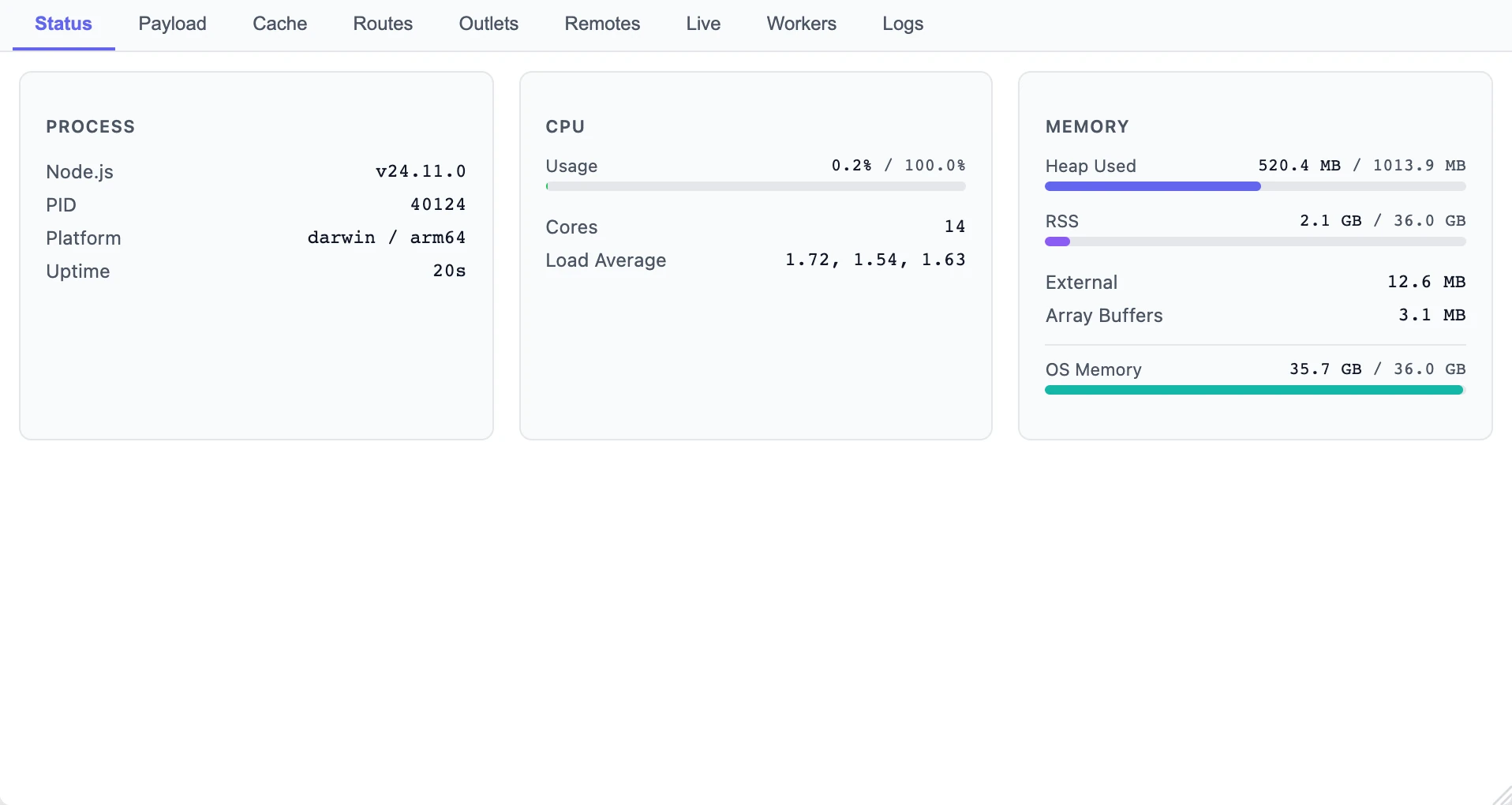Switch to the Live tab
Image resolution: width=1512 pixels, height=805 pixels.
(703, 24)
